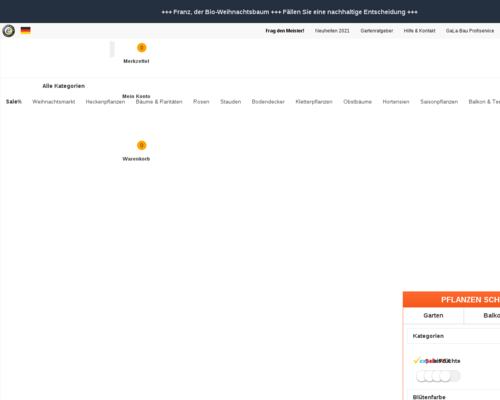Open the Warenkorb cart counter icon

[x=142, y=145]
